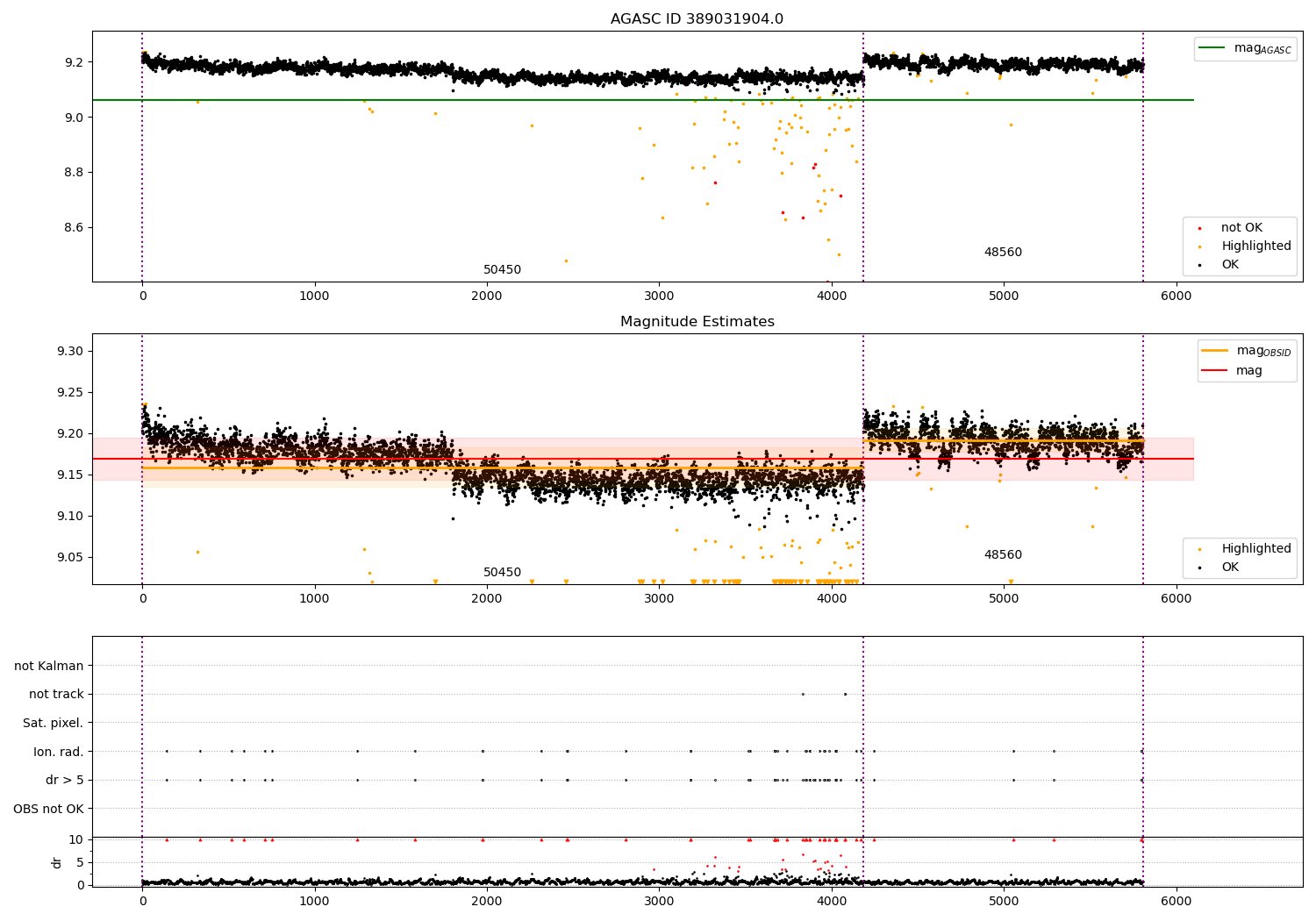The width and height of the screenshot is (1316, 921).
Task: Click obsid label '48560' in Magnitude Estimates plot
Action: 1003,555
